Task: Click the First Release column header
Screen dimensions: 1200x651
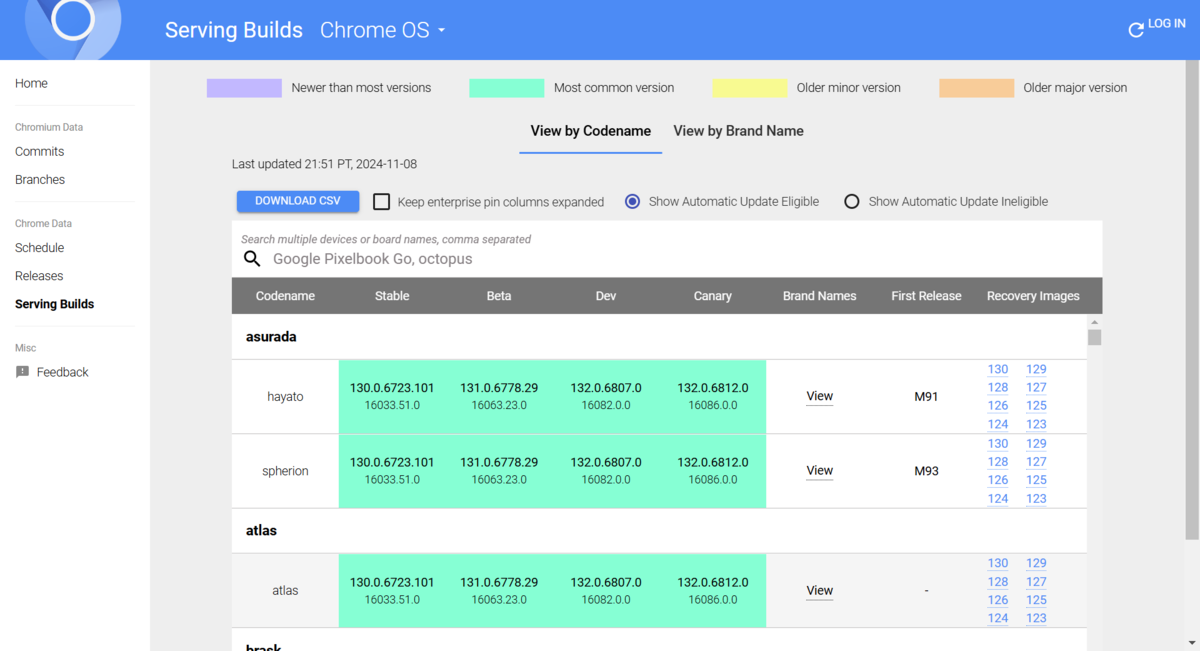Action: click(x=926, y=296)
